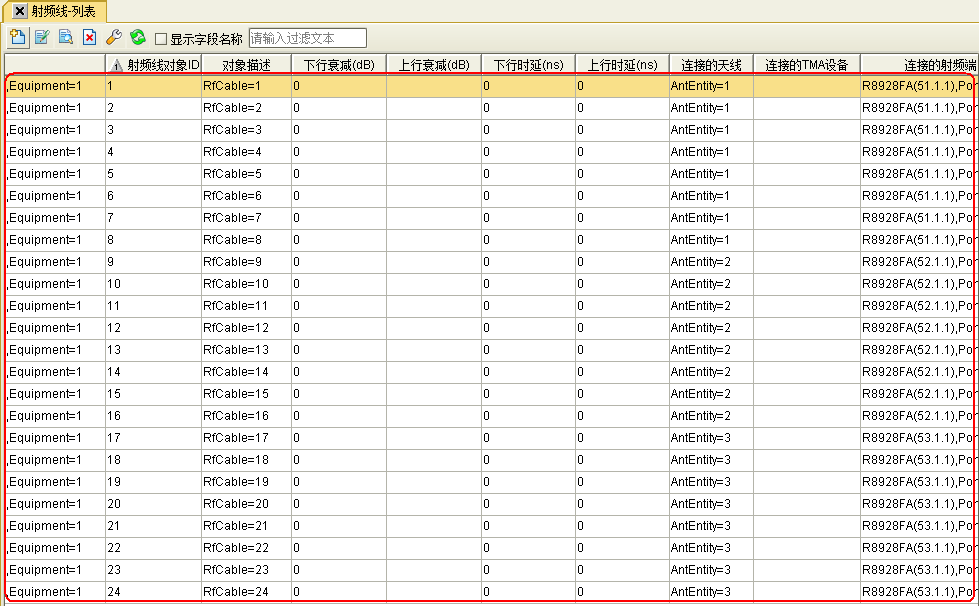Viewport: 979px width, 606px height.
Task: Select the RfCable=7 cell
Action: 246,218
